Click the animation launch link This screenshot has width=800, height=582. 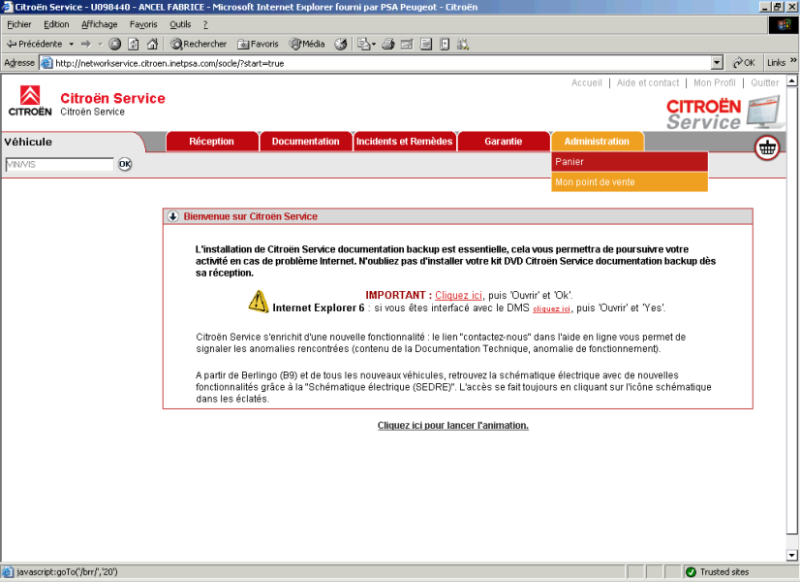click(452, 425)
